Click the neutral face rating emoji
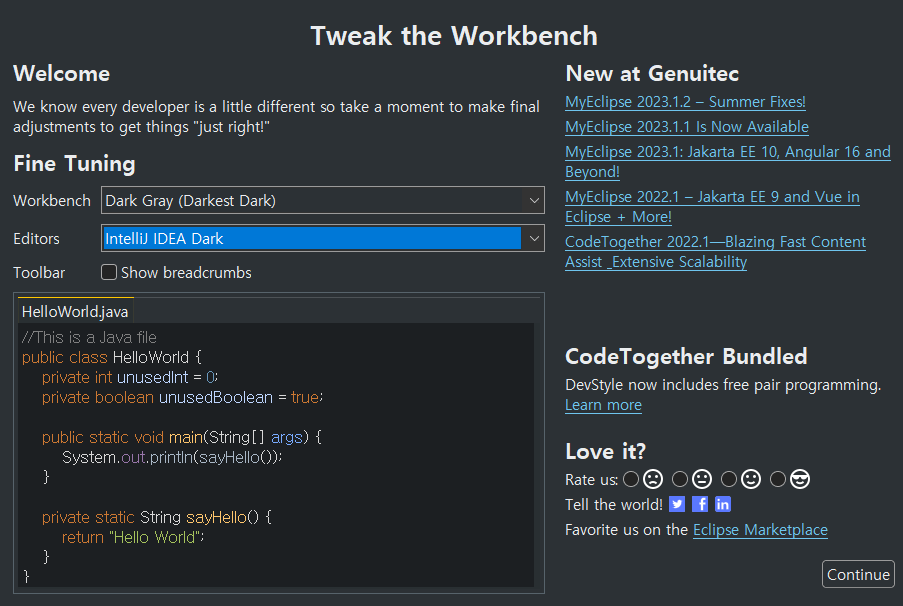The width and height of the screenshot is (903, 606). point(702,479)
